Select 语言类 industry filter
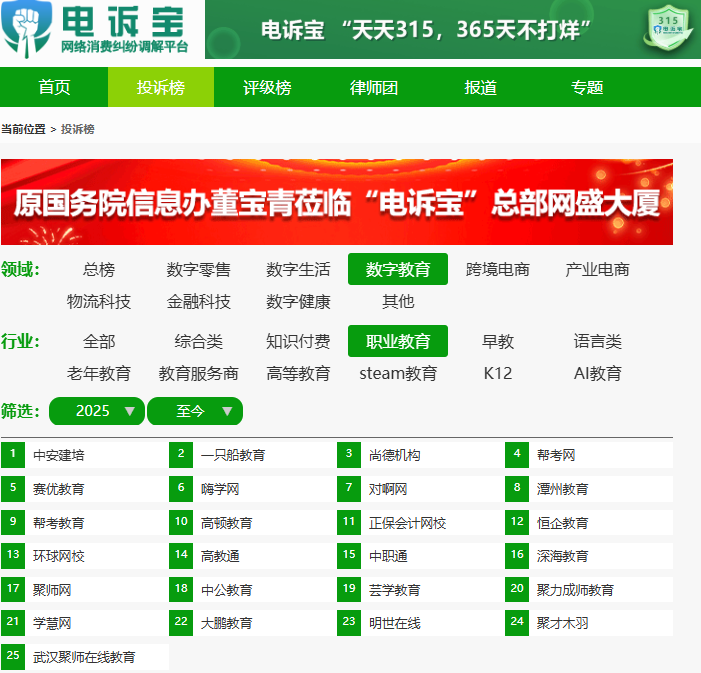701x673 pixels. point(597,341)
